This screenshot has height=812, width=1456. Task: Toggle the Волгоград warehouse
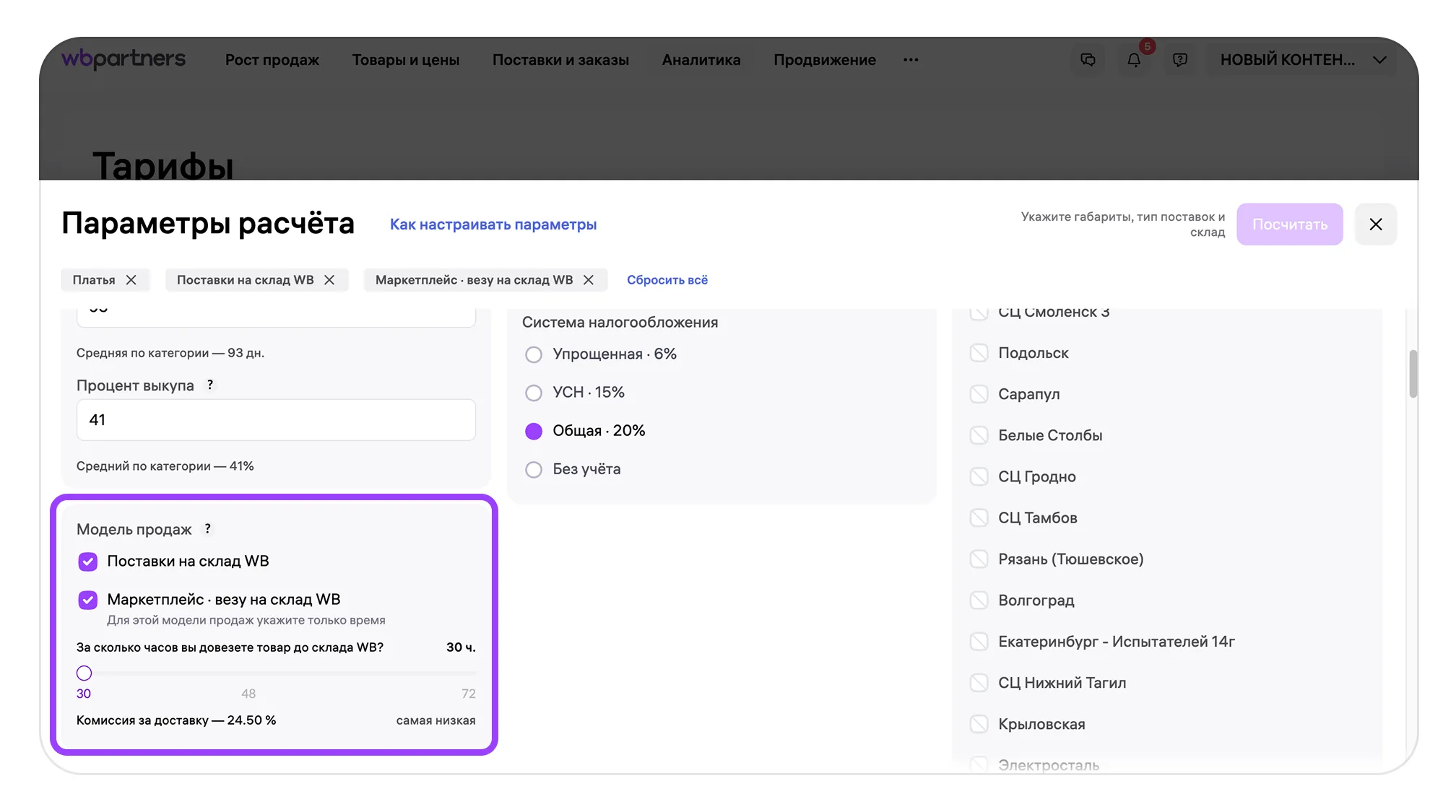(979, 600)
